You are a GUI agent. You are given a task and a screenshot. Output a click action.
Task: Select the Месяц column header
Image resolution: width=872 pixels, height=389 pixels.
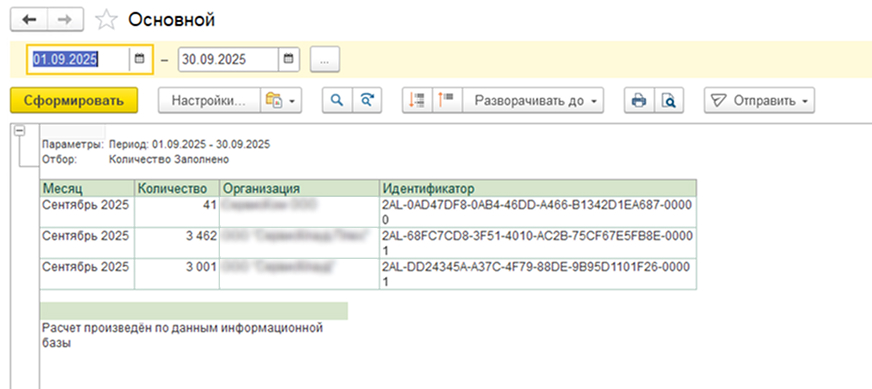point(87,188)
